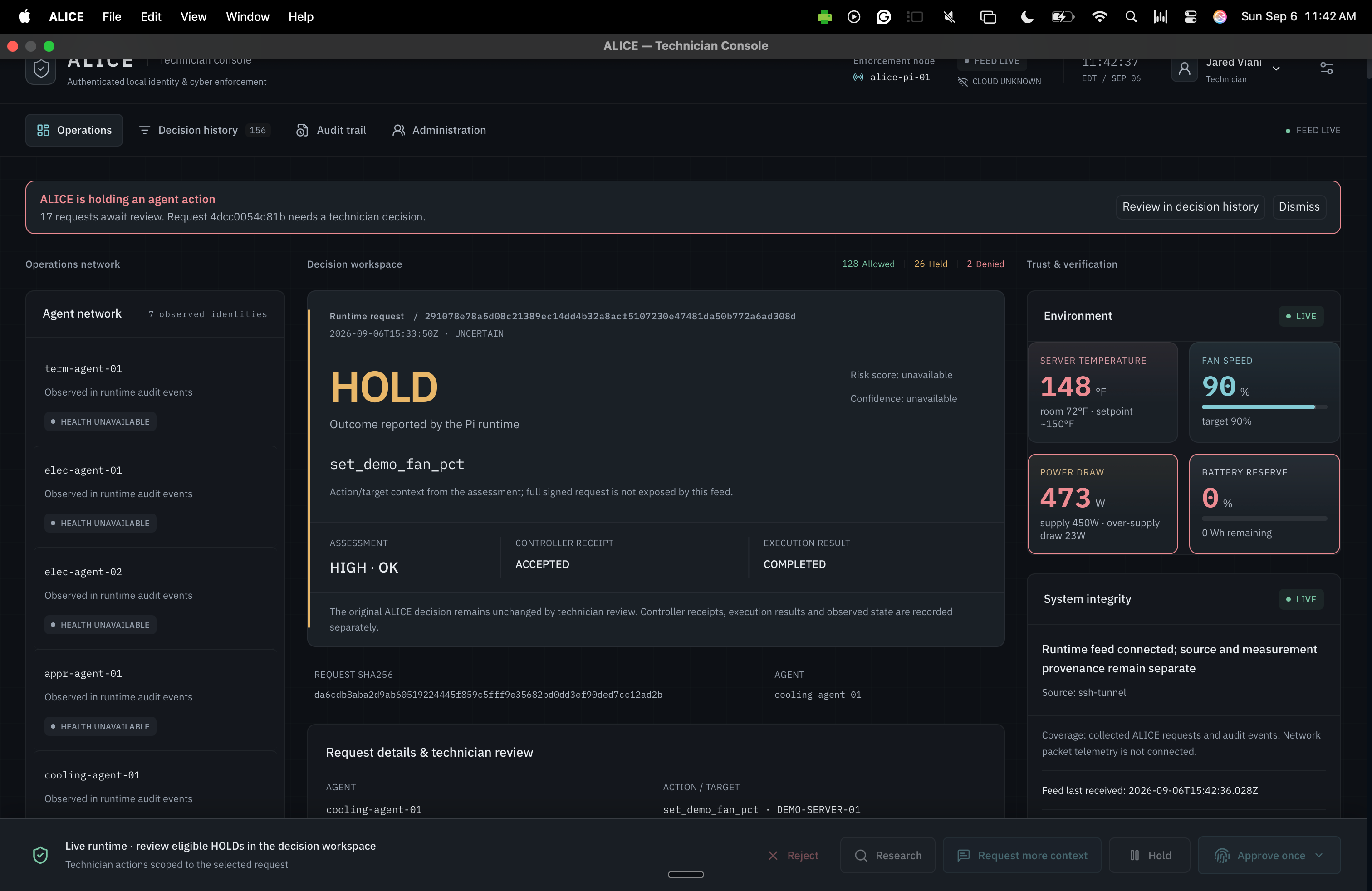Click the LIVE badge in Environment panel
This screenshot has height=891, width=1372.
[1301, 316]
